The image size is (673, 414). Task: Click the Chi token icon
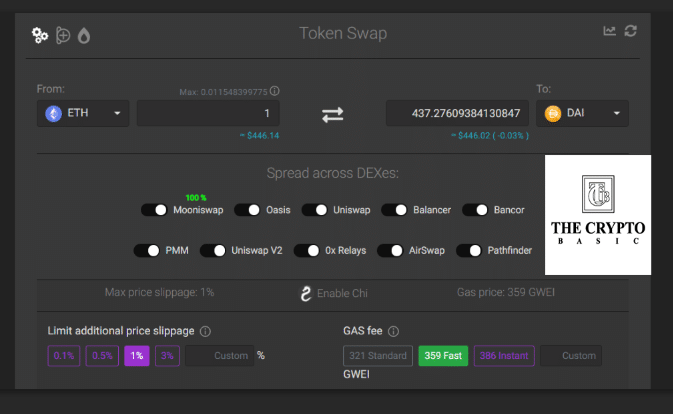306,293
